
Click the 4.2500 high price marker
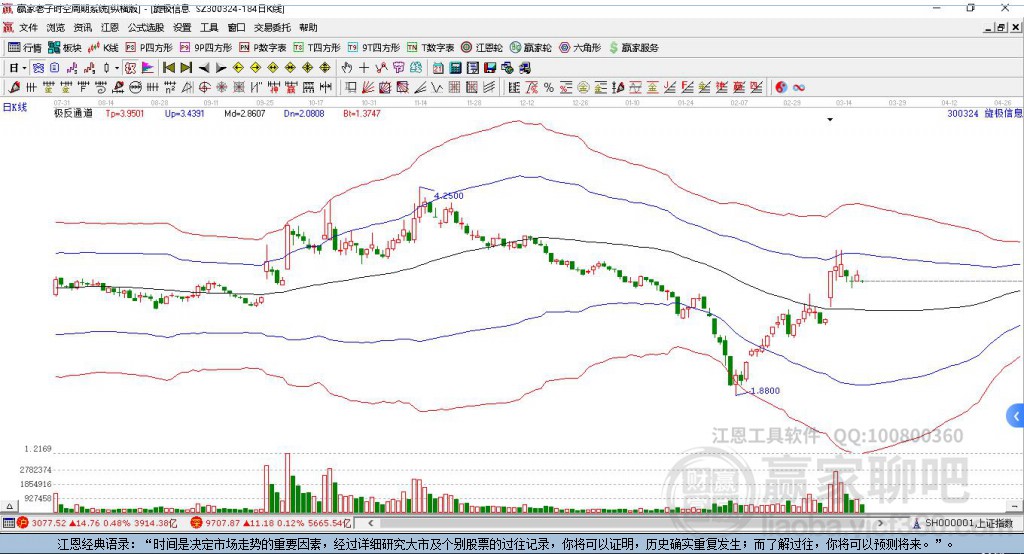(449, 195)
